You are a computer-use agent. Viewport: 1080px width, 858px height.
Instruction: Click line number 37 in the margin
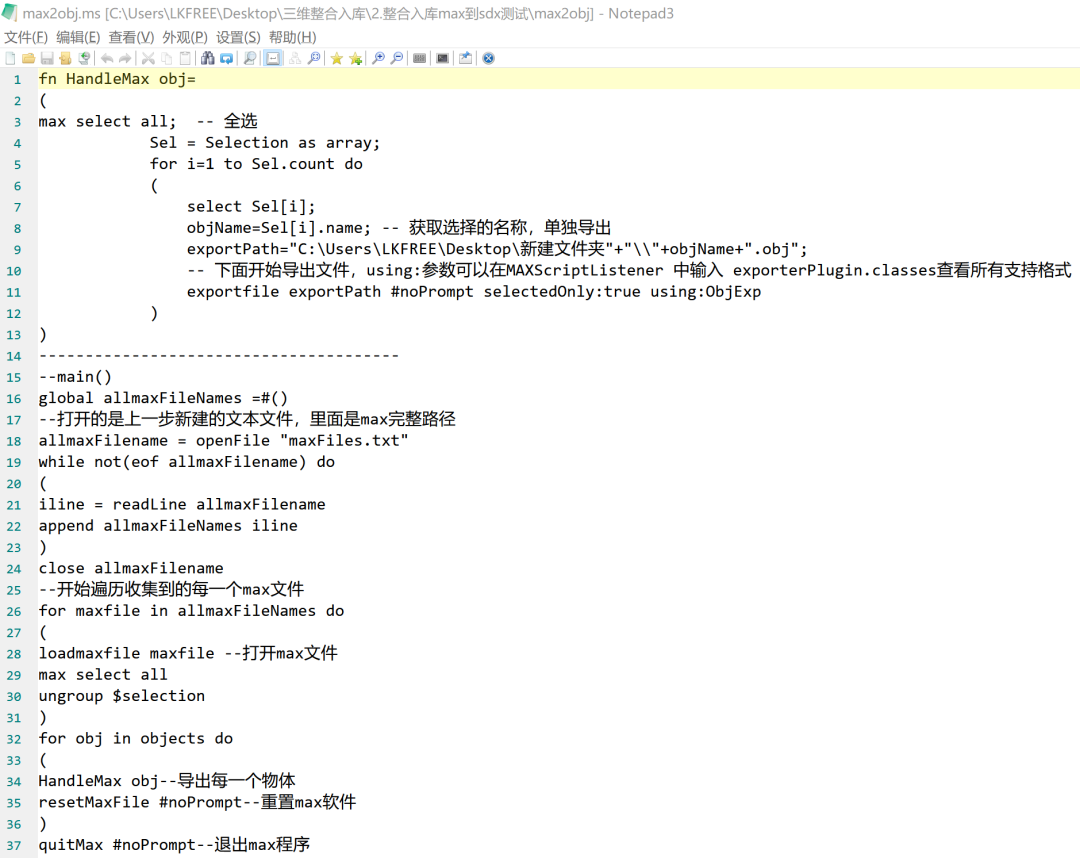(14, 846)
